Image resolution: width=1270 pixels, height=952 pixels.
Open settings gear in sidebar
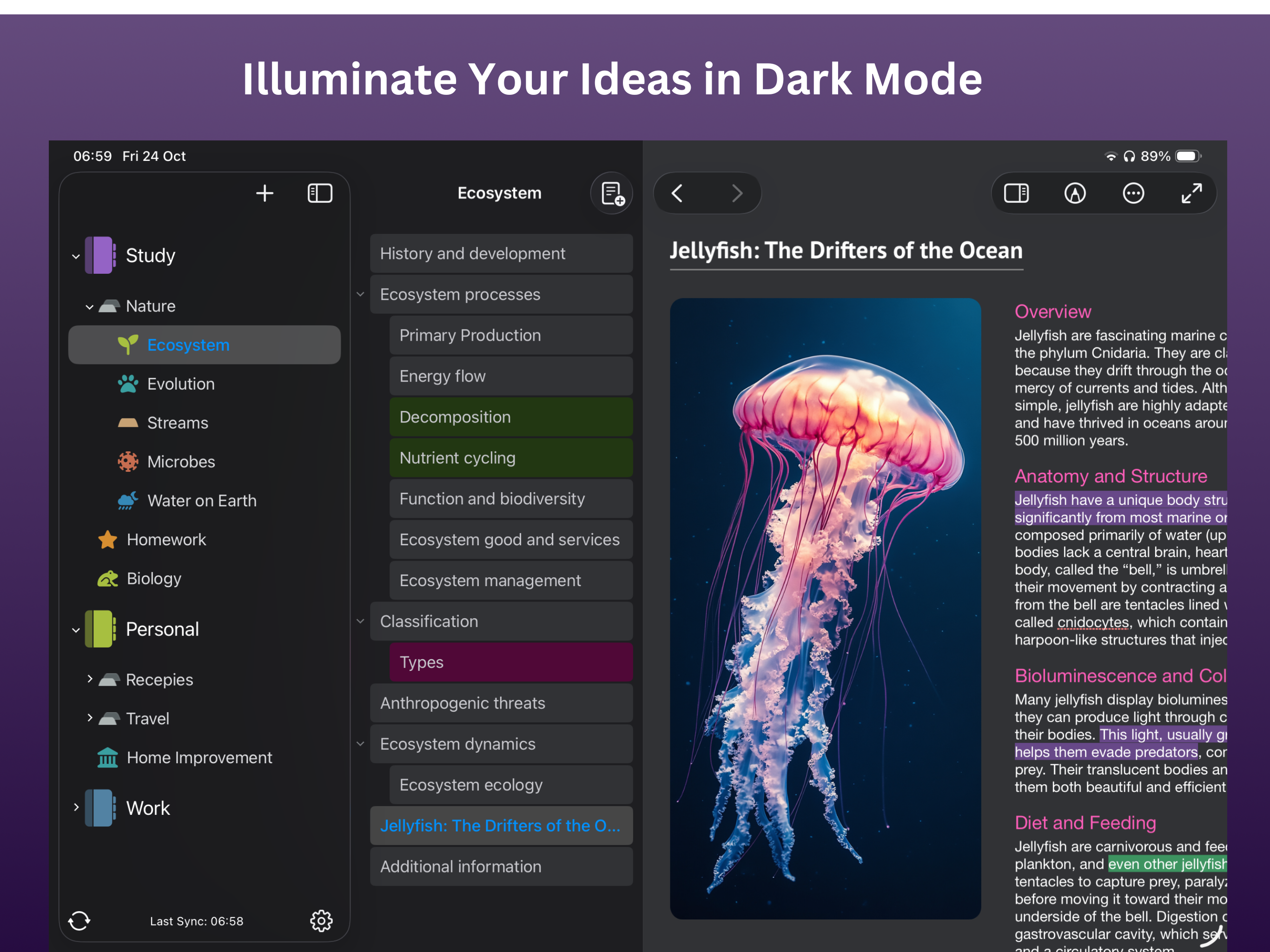tap(321, 920)
